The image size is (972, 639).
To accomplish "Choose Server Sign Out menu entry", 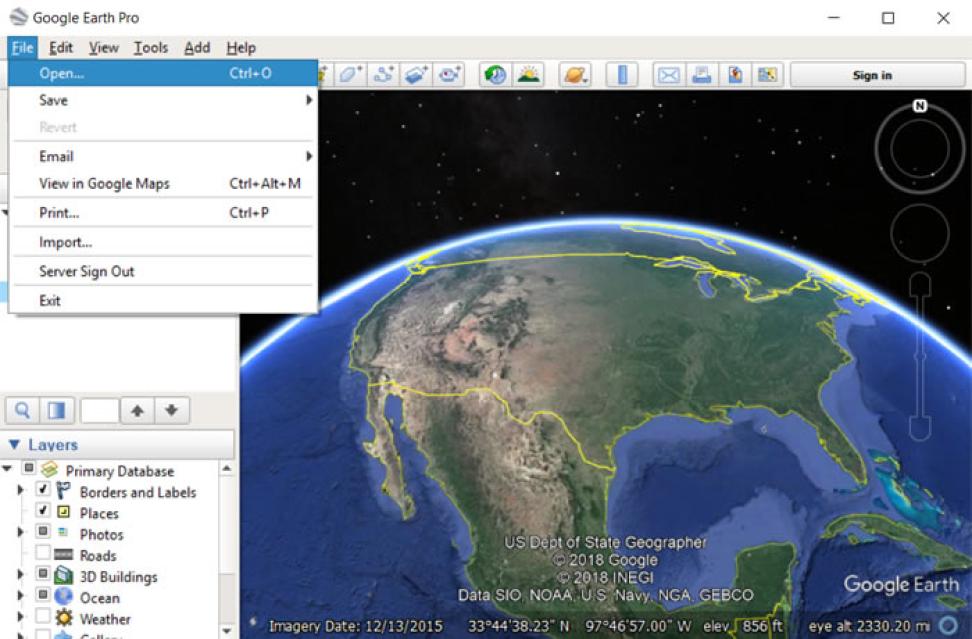I will [x=163, y=271].
